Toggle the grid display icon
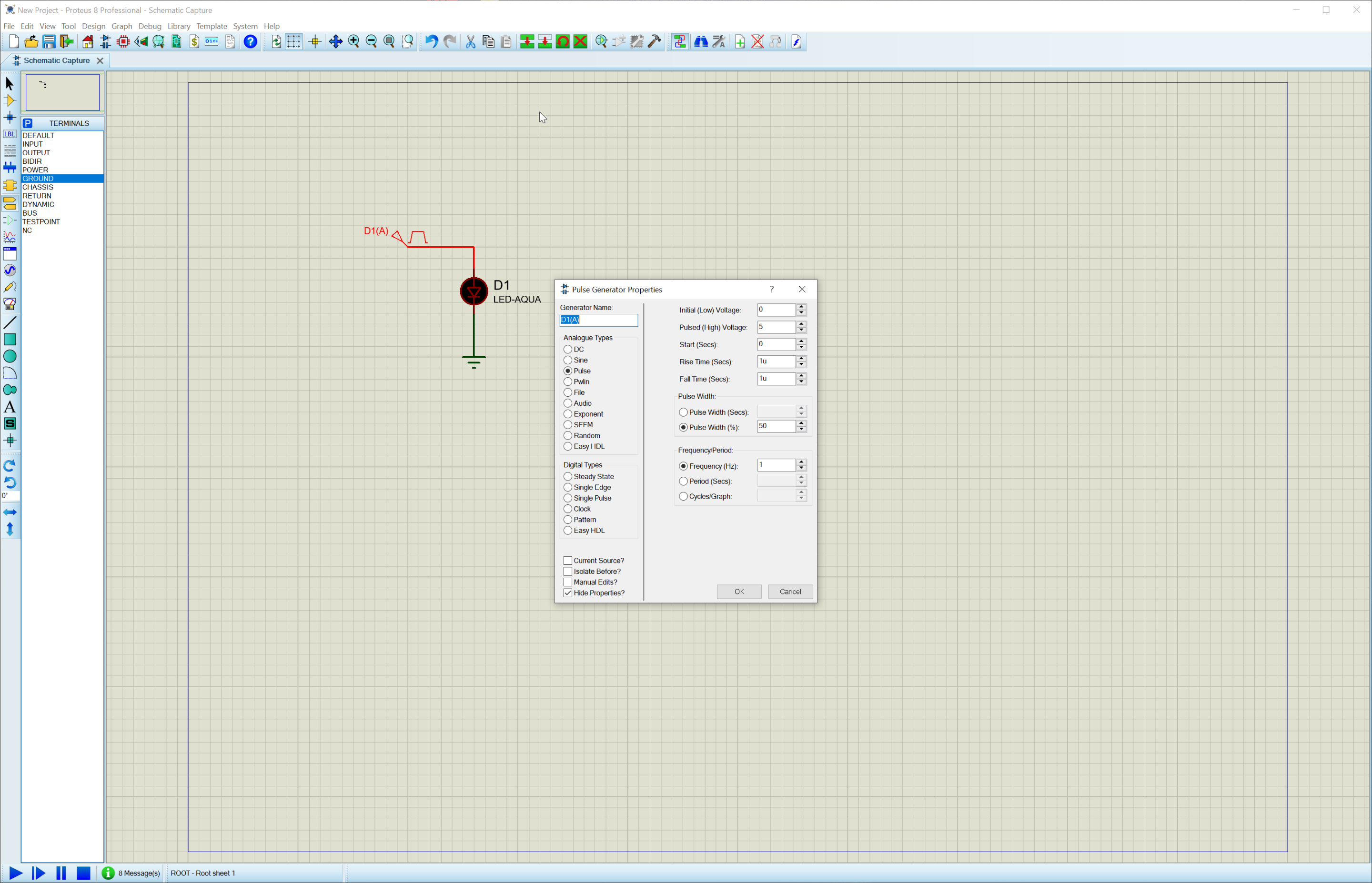Screen dimensions: 1372x883 293,41
